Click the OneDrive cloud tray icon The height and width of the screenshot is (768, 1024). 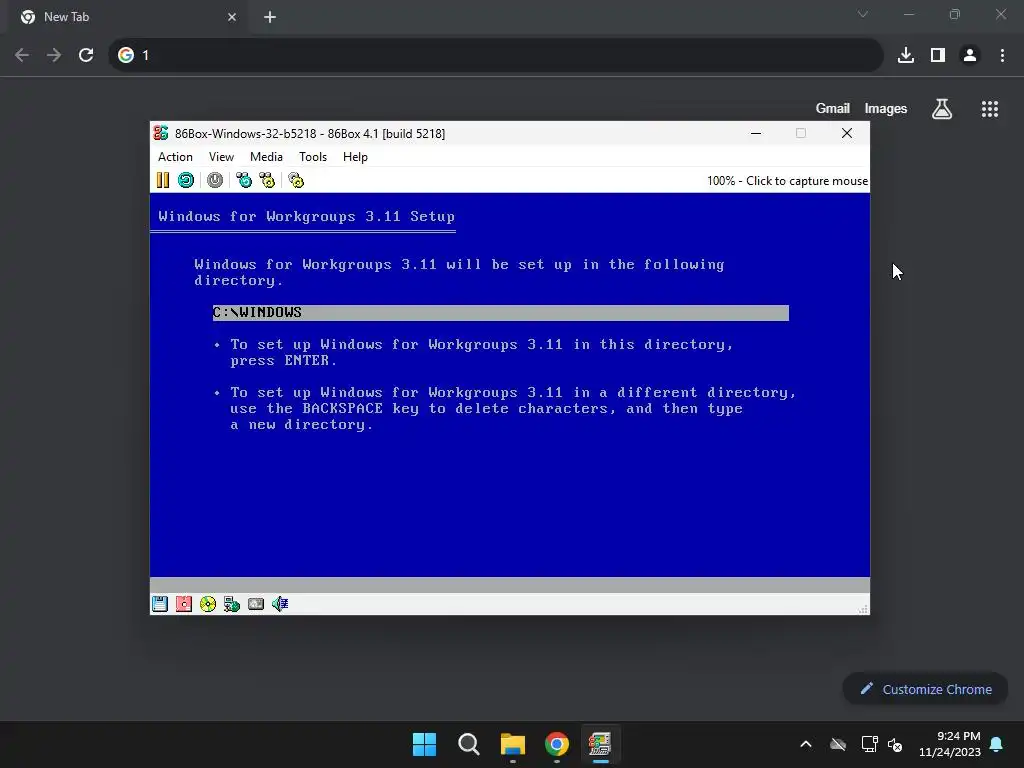[838, 744]
